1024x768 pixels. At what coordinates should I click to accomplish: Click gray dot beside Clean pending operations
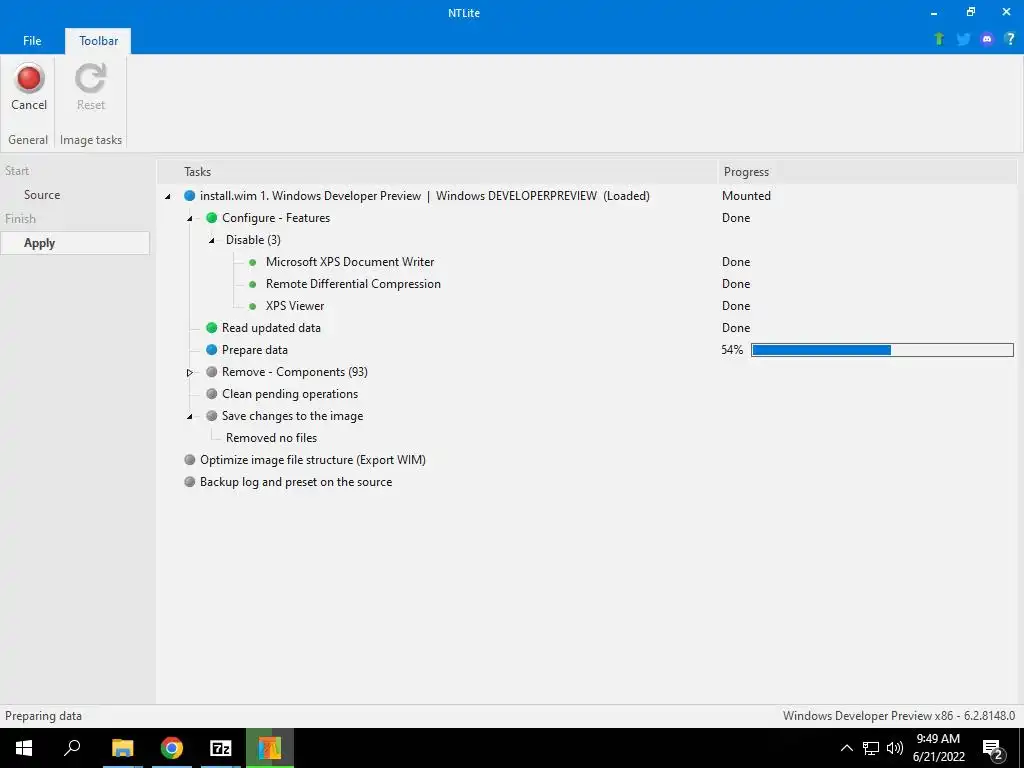click(212, 394)
